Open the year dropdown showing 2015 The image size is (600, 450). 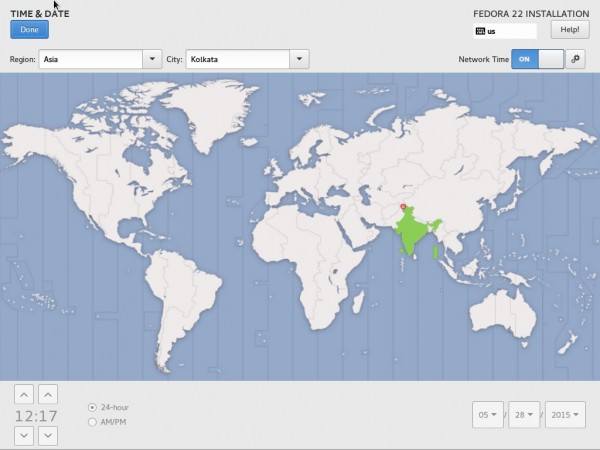(x=565, y=414)
